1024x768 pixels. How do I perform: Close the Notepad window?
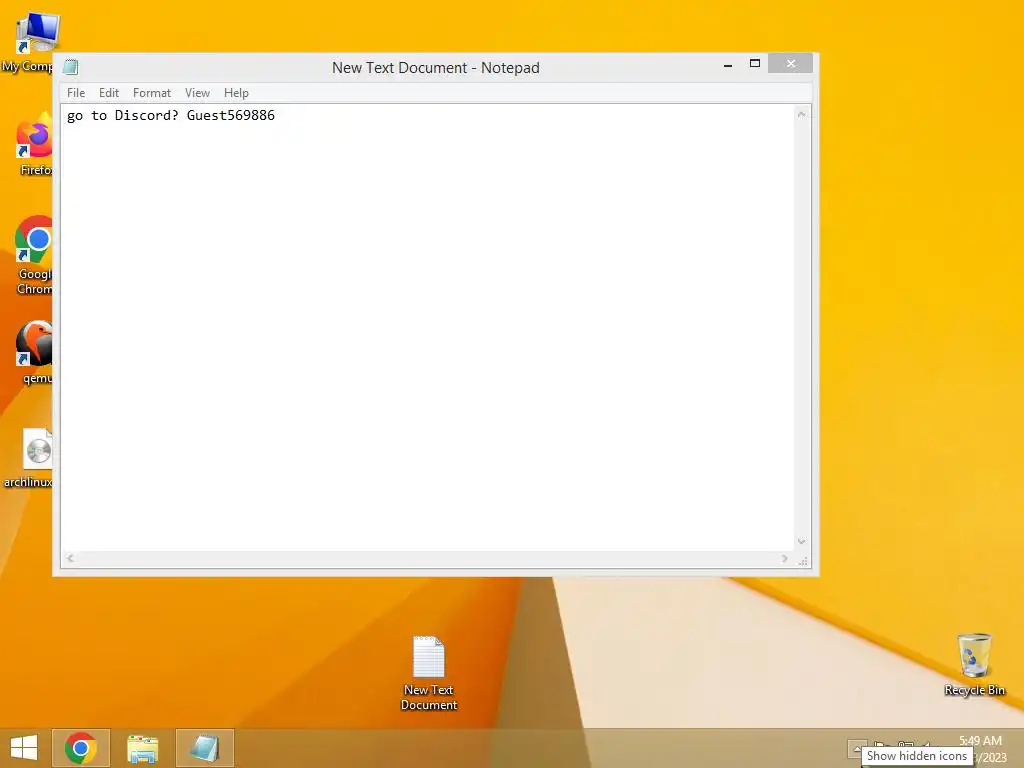[791, 63]
